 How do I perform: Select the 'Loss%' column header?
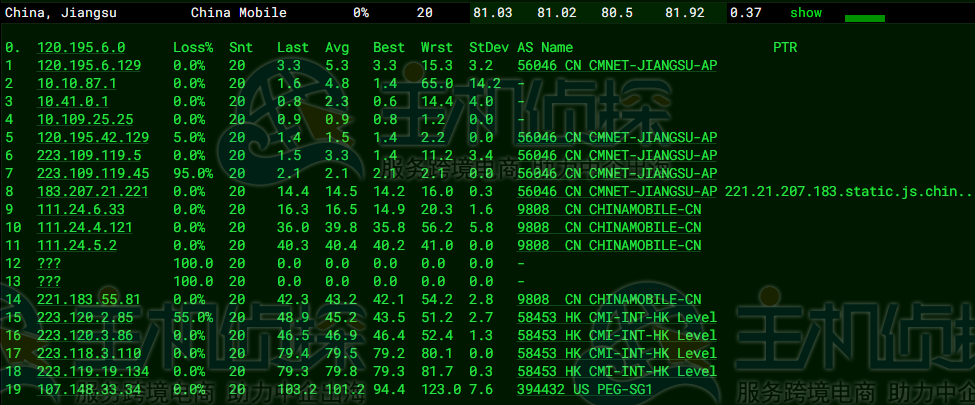pos(193,47)
